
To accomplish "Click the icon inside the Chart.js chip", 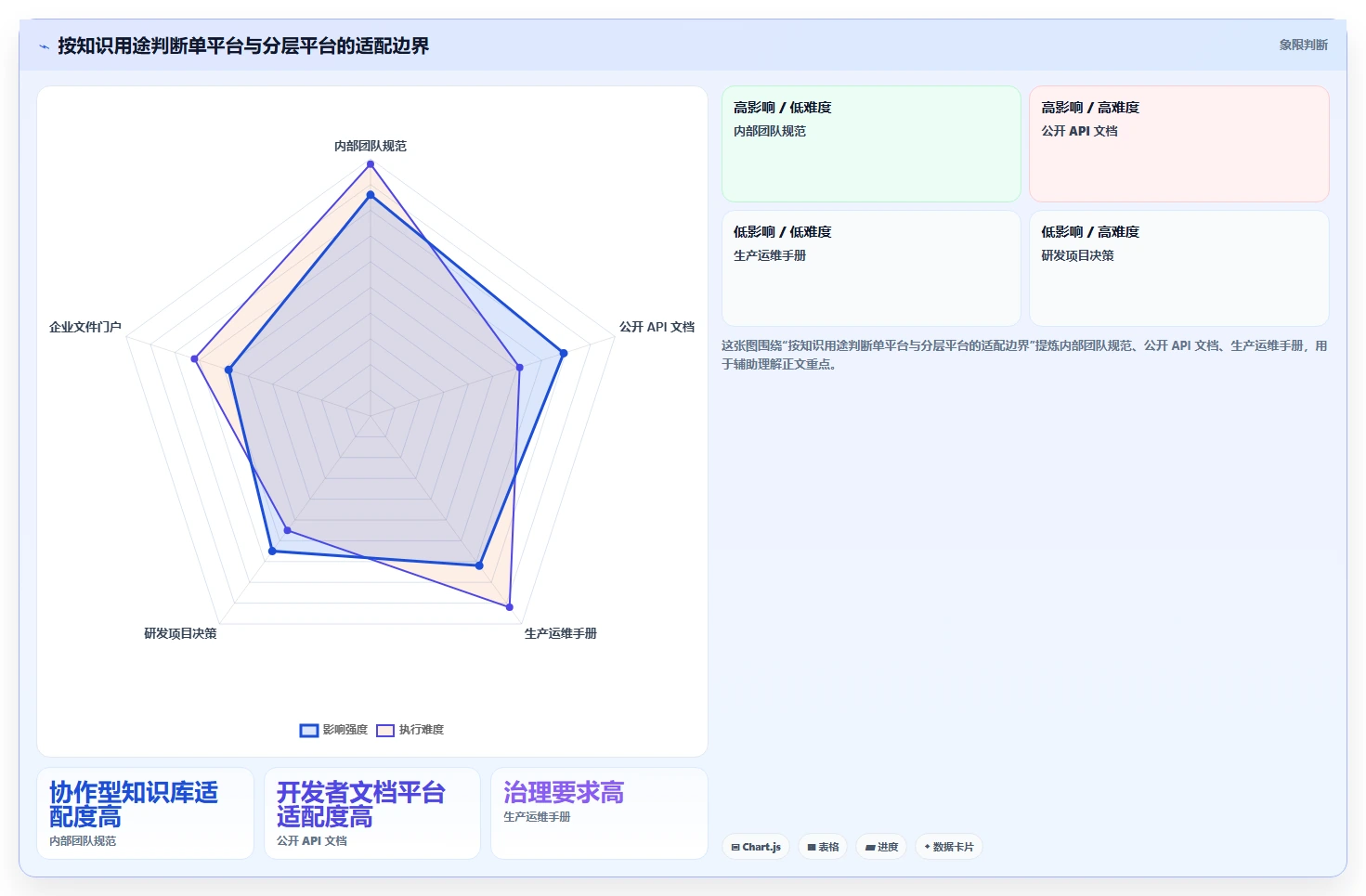I will 735,847.
